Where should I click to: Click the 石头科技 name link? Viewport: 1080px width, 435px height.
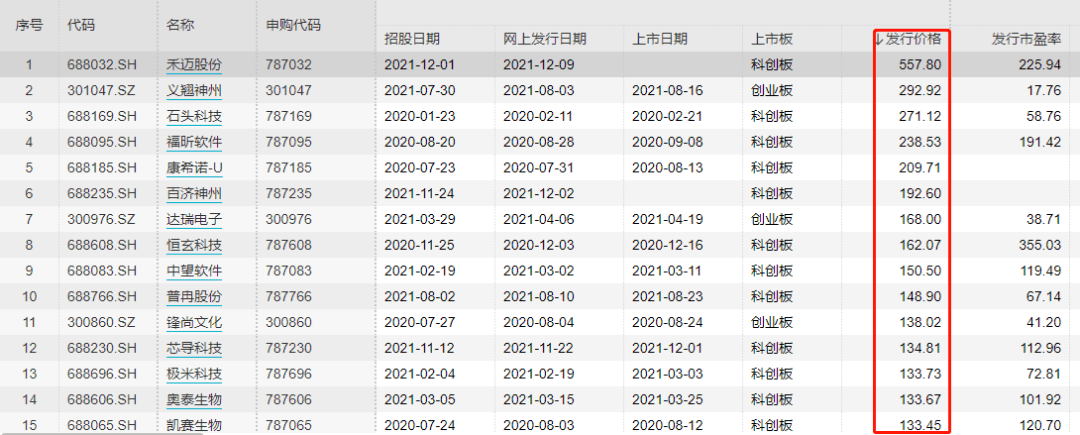(194, 117)
